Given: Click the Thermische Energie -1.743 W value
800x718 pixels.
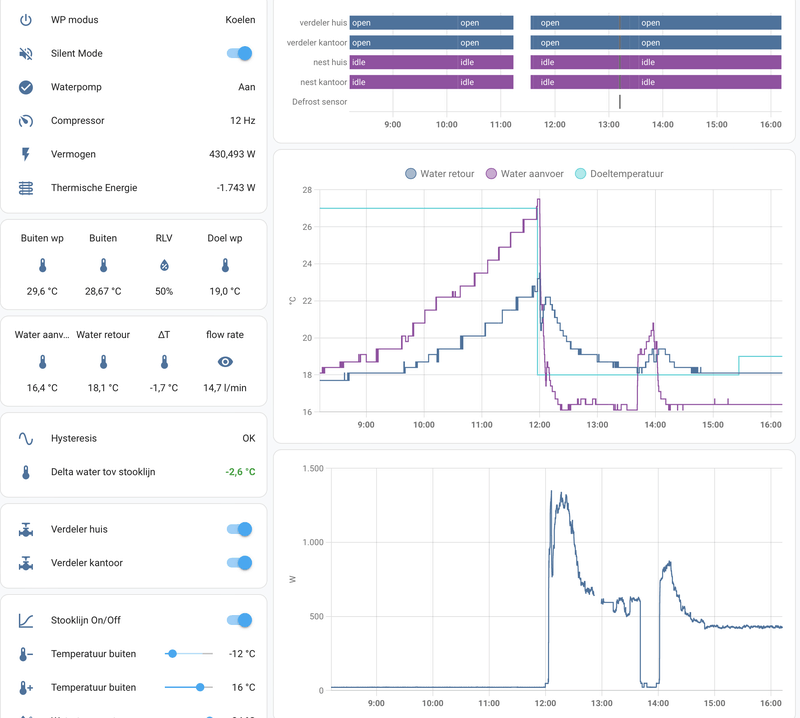Looking at the screenshot, I should click(236, 188).
